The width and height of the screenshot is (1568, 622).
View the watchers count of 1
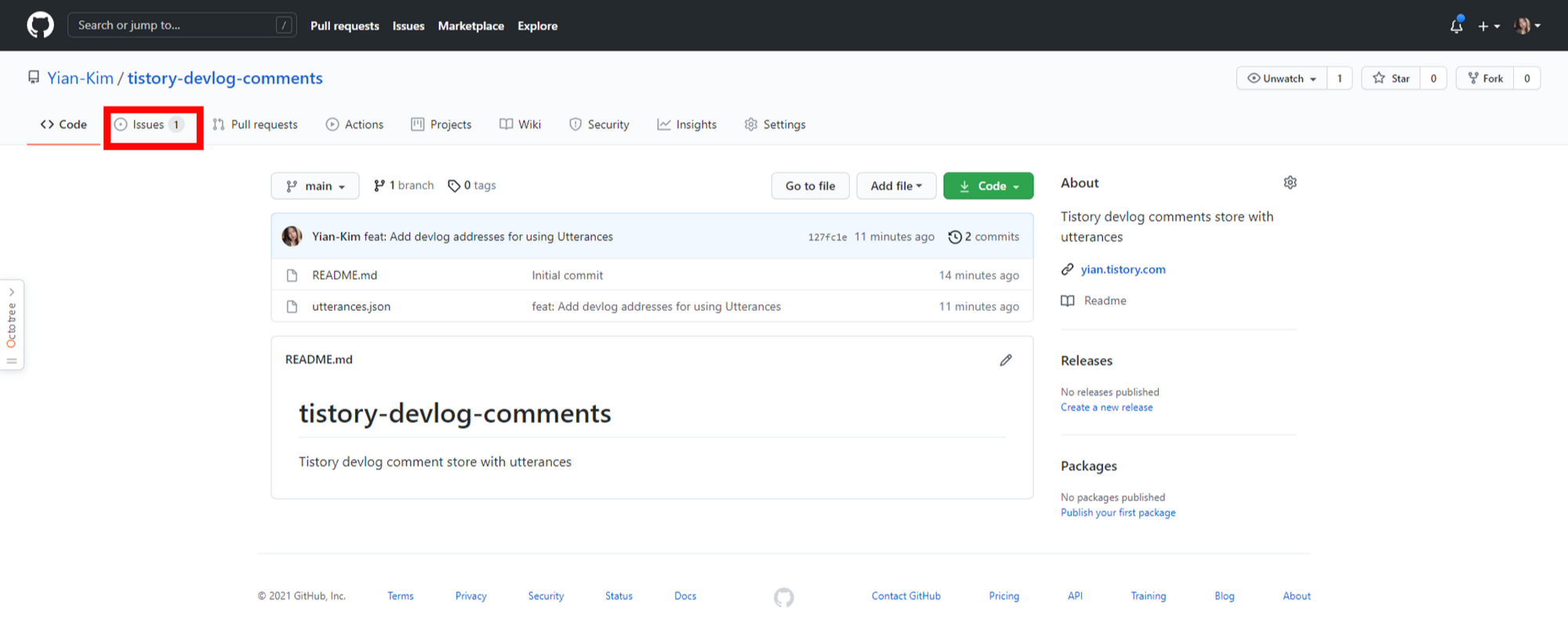point(1339,78)
